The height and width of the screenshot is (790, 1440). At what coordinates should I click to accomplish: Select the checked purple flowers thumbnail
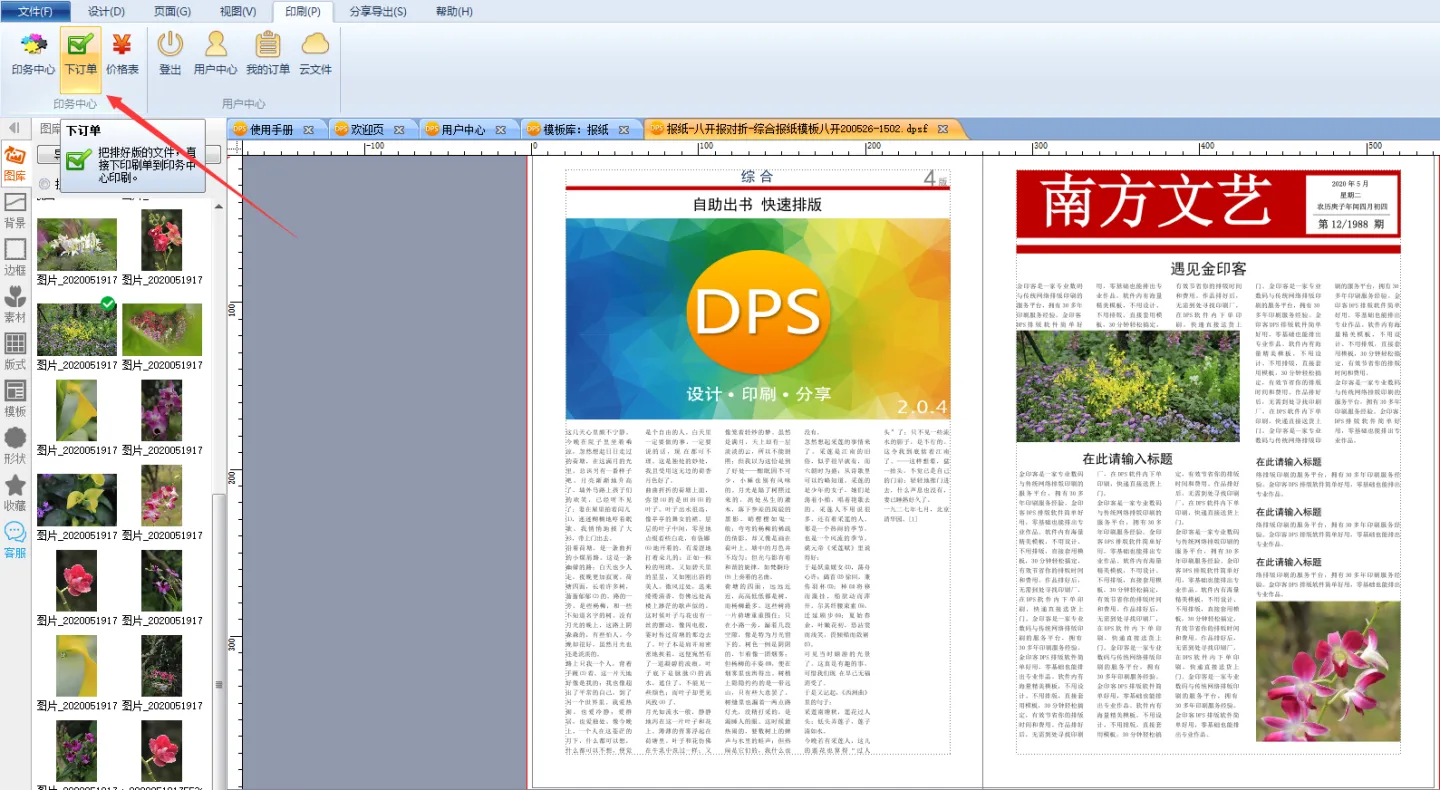[x=77, y=329]
